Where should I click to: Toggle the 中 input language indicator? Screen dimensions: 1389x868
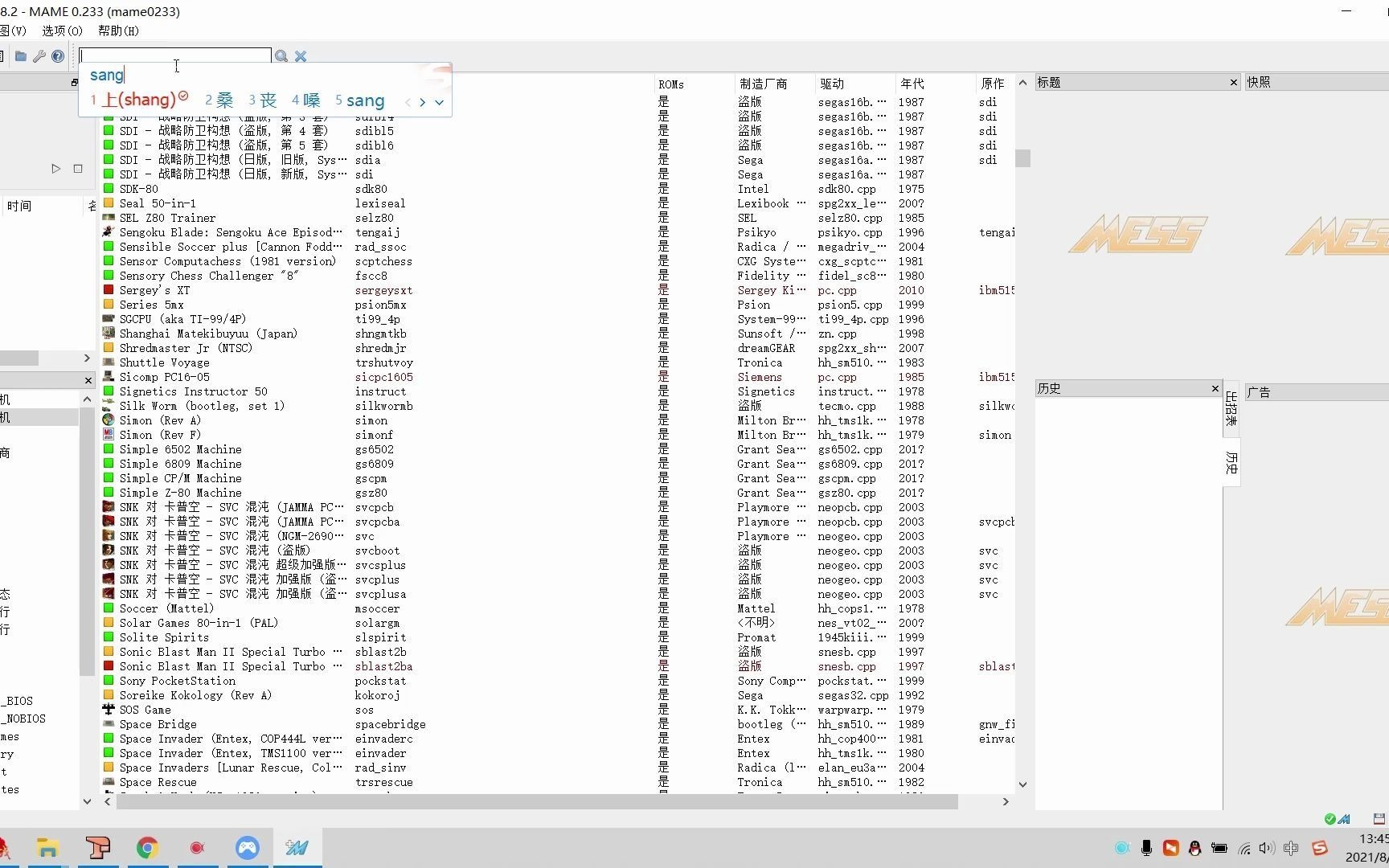tap(1291, 848)
